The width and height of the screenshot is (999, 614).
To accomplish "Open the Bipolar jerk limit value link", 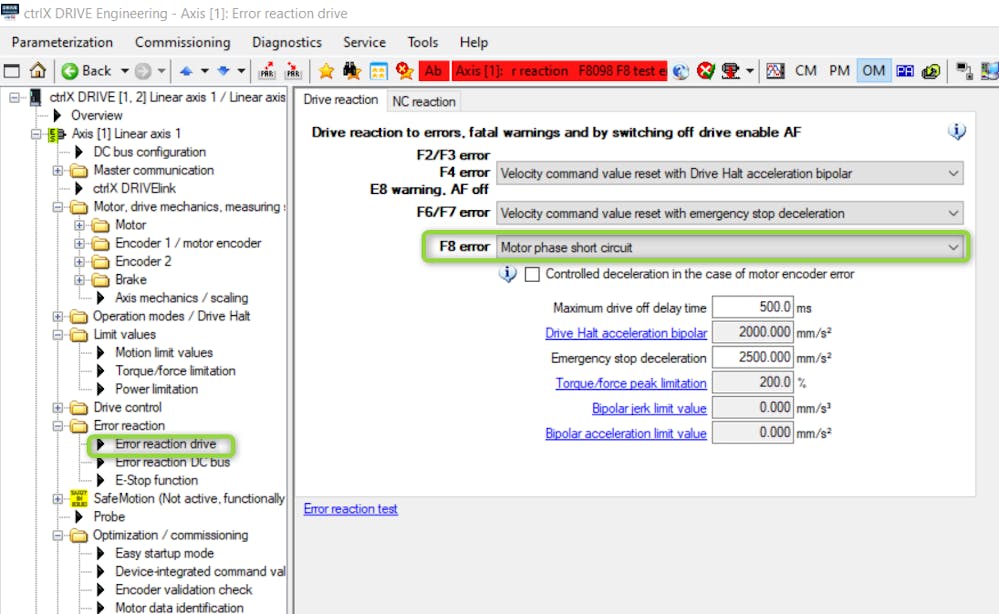I will point(649,408).
